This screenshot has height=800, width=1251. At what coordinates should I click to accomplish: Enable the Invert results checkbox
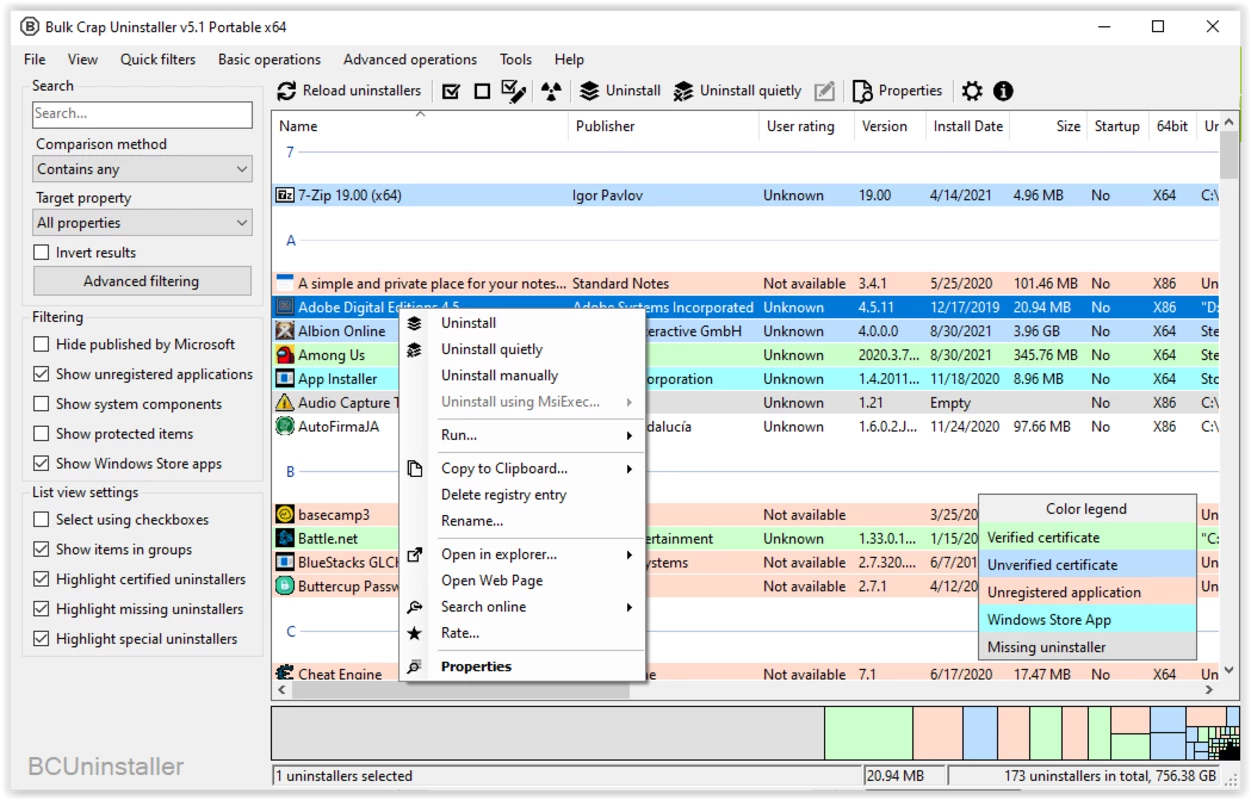(41, 253)
